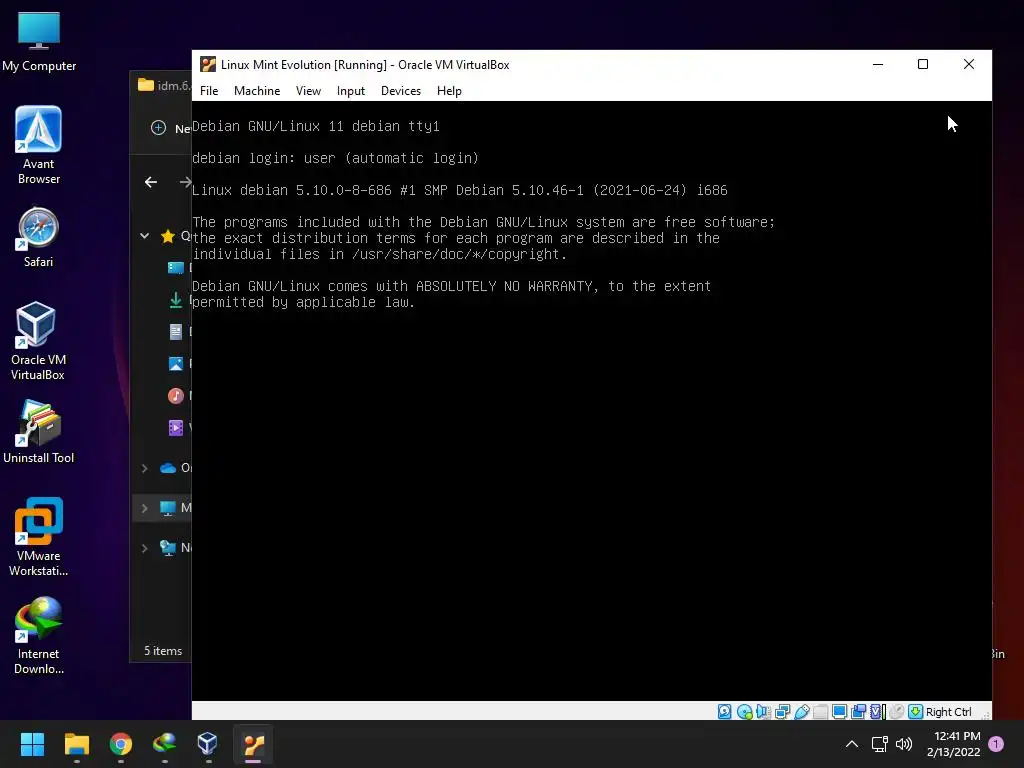Open the hard disk activity indicator

(x=724, y=712)
